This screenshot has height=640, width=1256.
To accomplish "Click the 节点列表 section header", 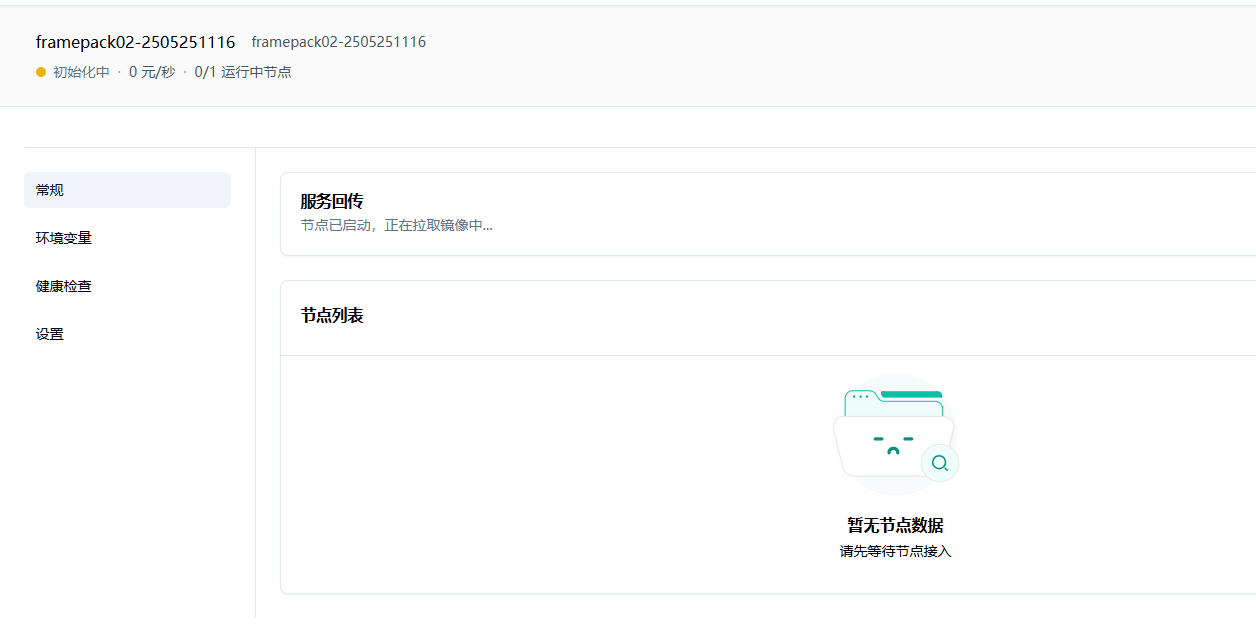I will (x=331, y=316).
